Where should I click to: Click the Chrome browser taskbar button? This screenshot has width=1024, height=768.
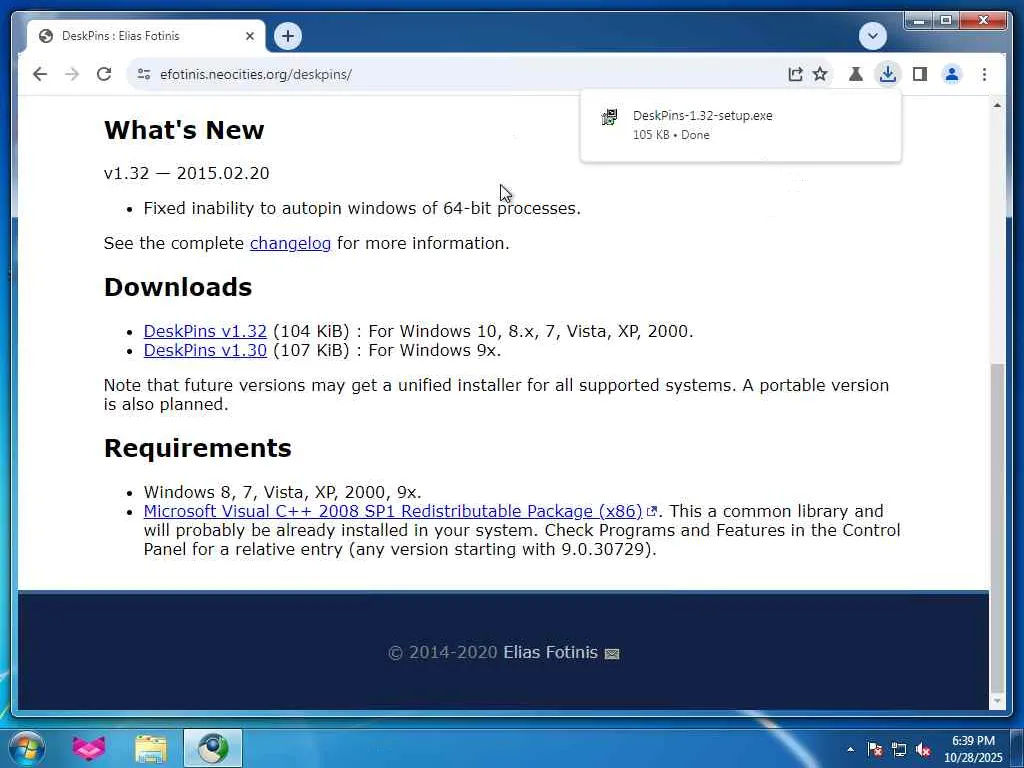(x=213, y=748)
